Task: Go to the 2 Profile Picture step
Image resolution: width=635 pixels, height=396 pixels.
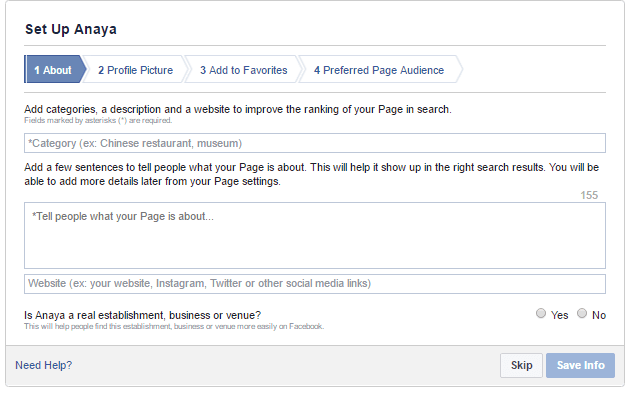Action: coord(135,70)
